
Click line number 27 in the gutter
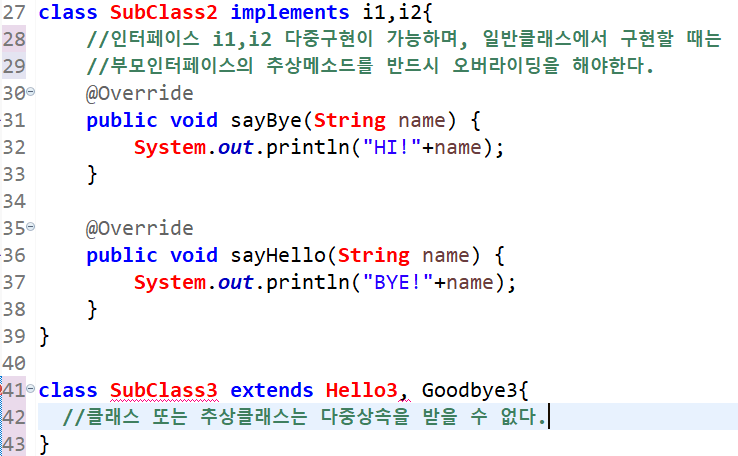(x=14, y=12)
